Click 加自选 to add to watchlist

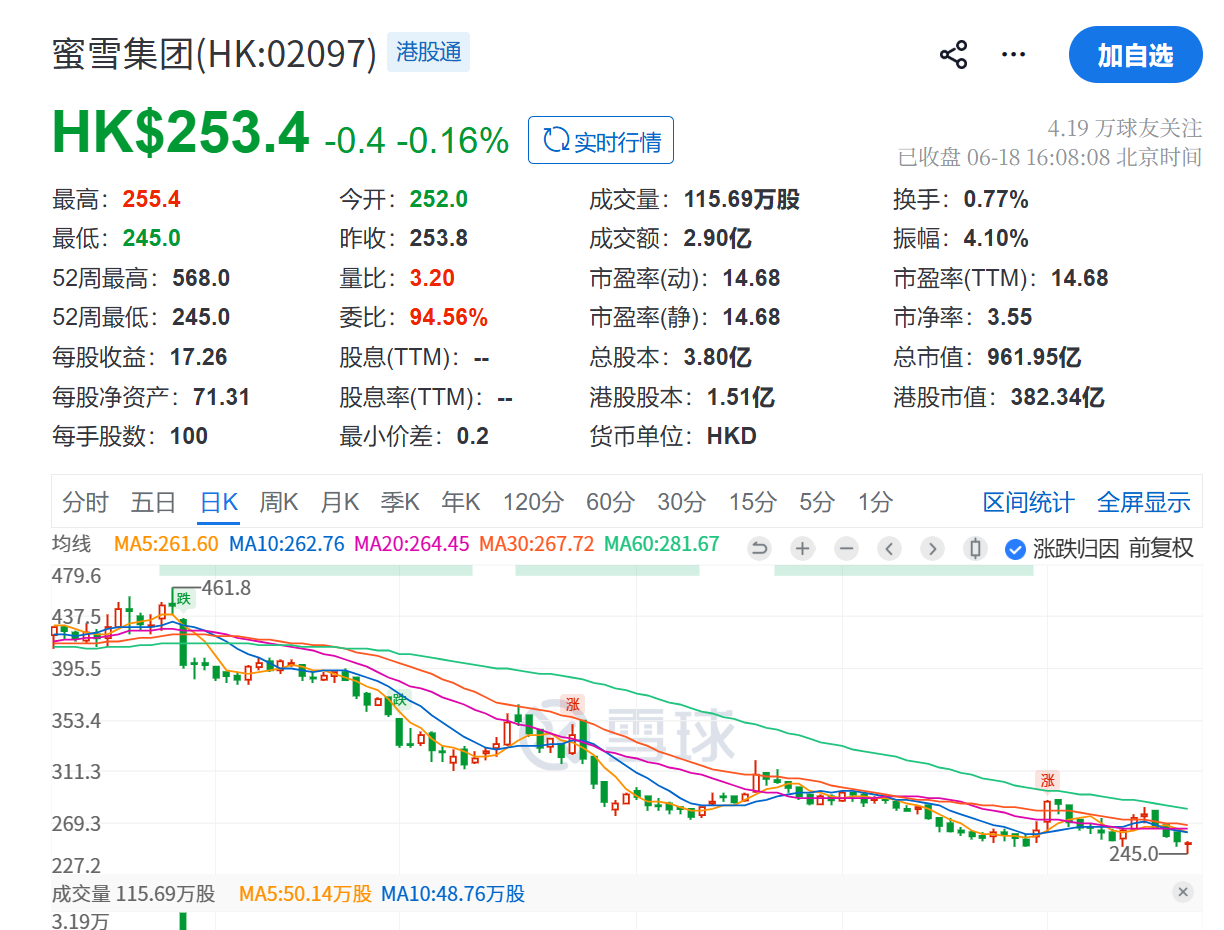(1135, 55)
